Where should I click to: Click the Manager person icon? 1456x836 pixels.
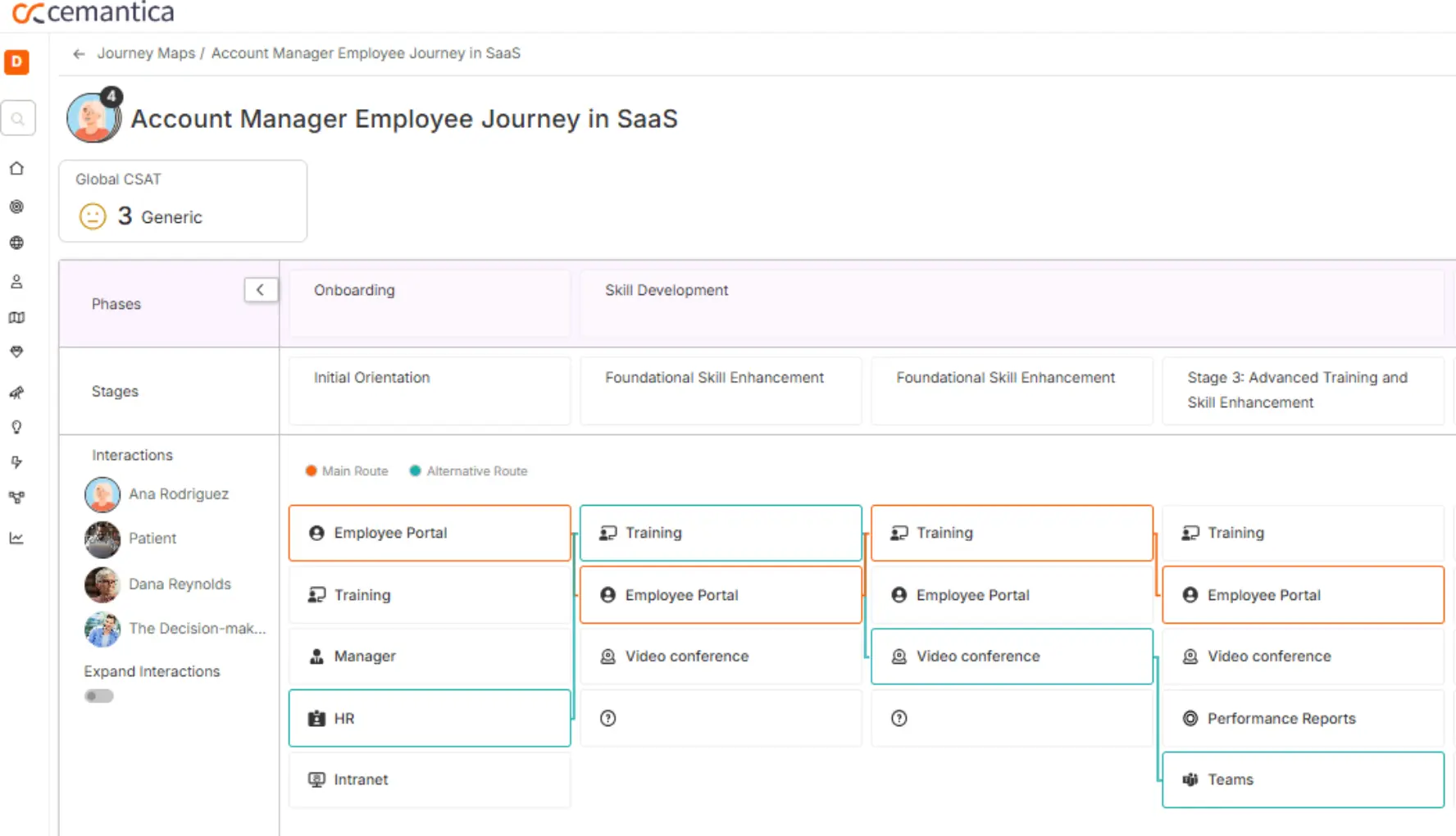[x=316, y=657]
